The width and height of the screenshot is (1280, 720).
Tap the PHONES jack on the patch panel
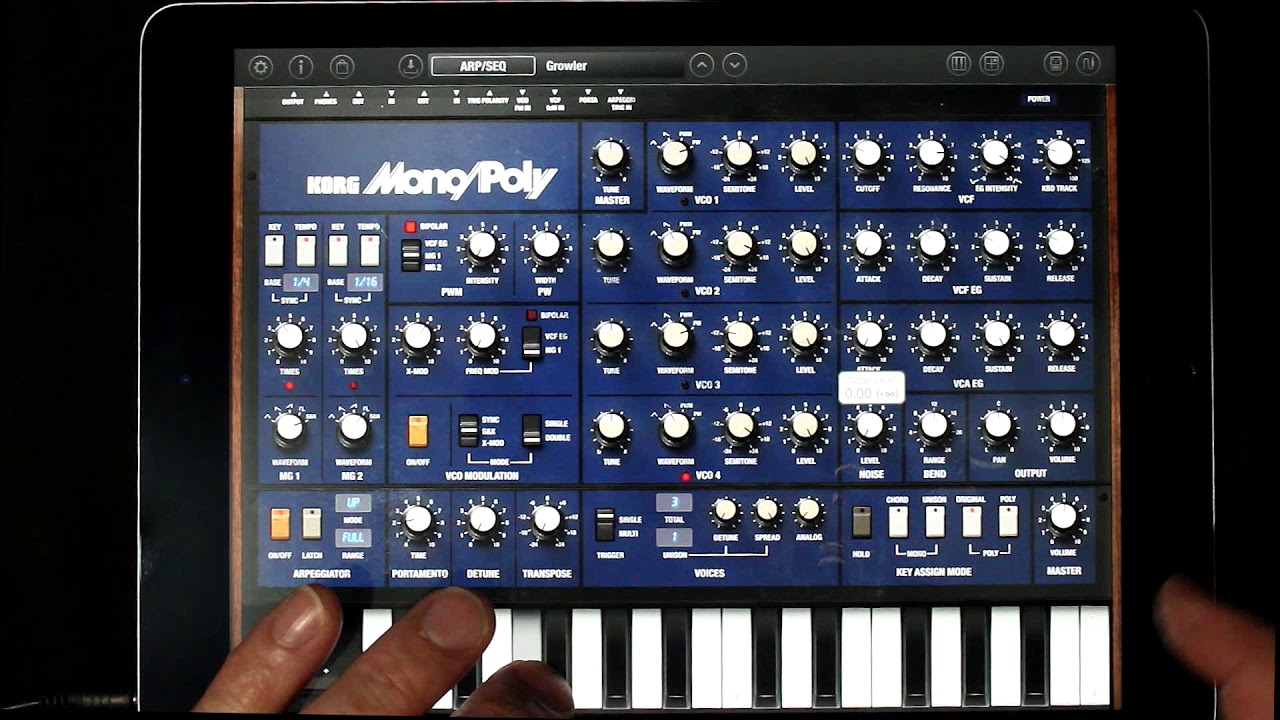pyautogui.click(x=326, y=99)
